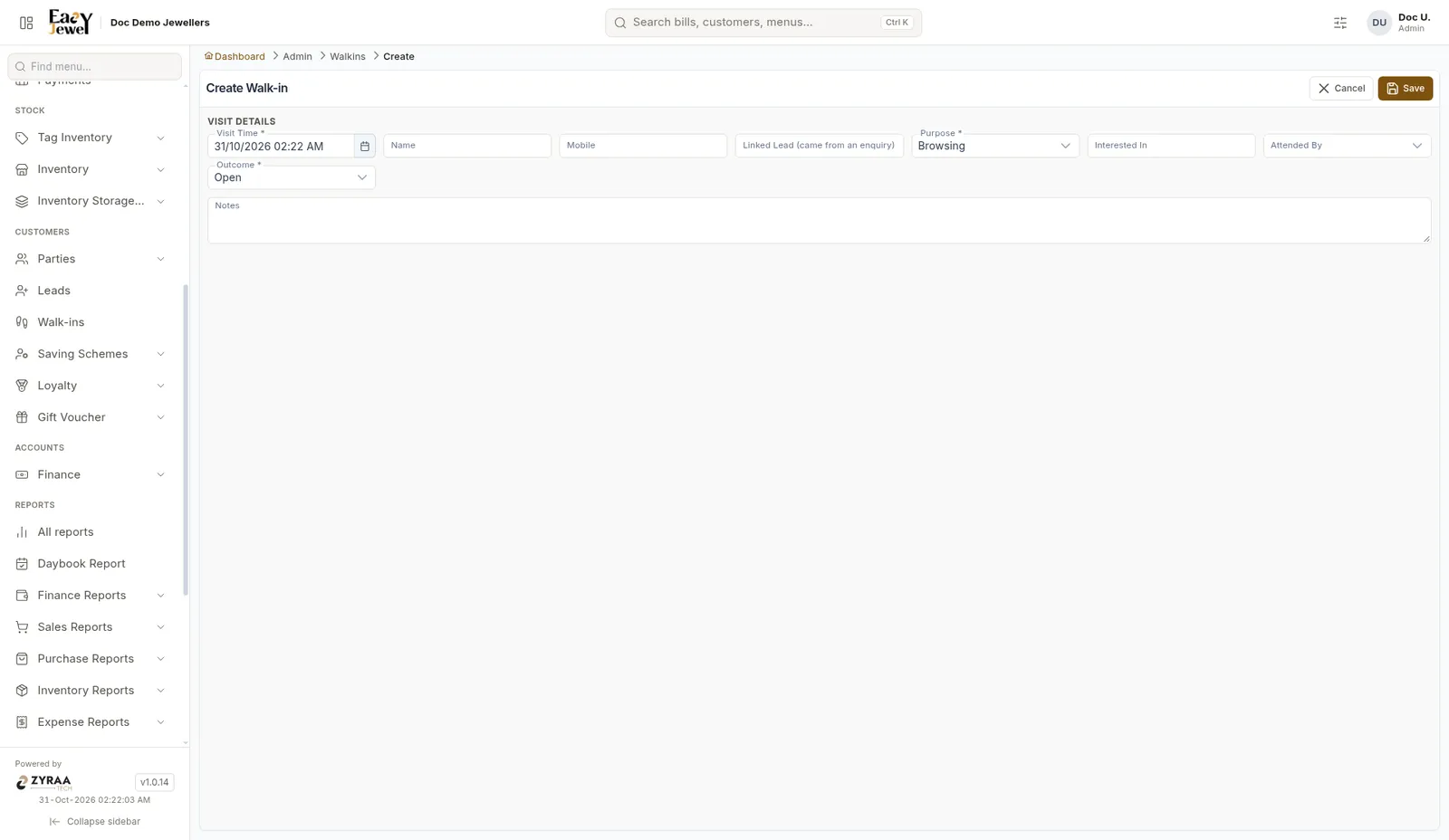Image resolution: width=1449 pixels, height=840 pixels.
Task: Expand the Expense Reports submenu chevron
Action: coord(160,722)
